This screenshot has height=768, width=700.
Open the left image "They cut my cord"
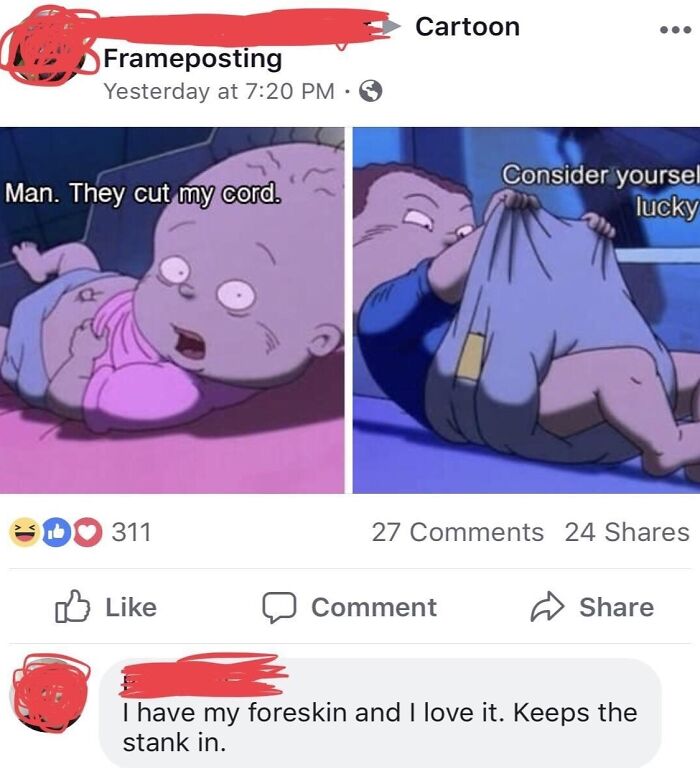tap(172, 311)
